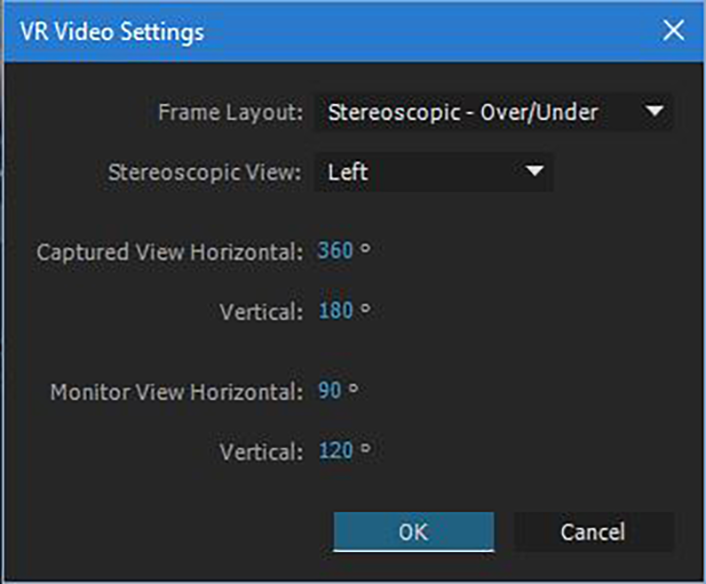Select the Captured View Vertical 180 value
Image resolution: width=706 pixels, height=584 pixels.
335,311
